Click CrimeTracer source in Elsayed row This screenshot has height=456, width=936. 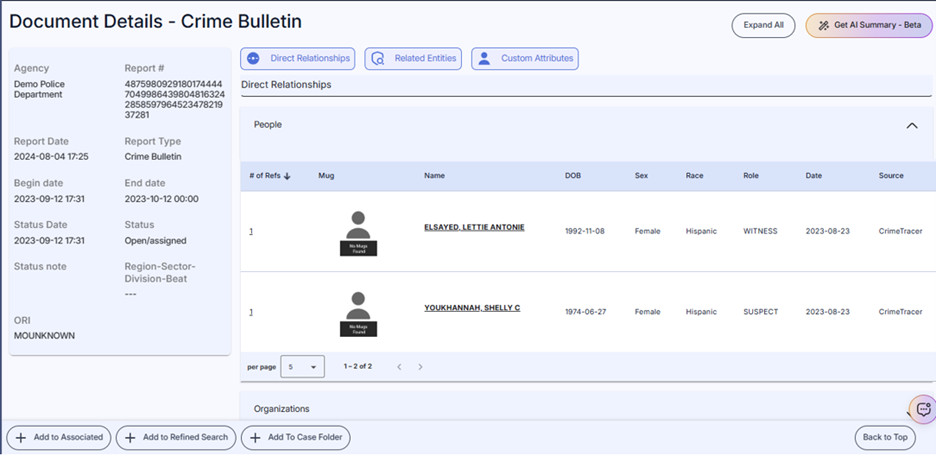click(x=900, y=231)
